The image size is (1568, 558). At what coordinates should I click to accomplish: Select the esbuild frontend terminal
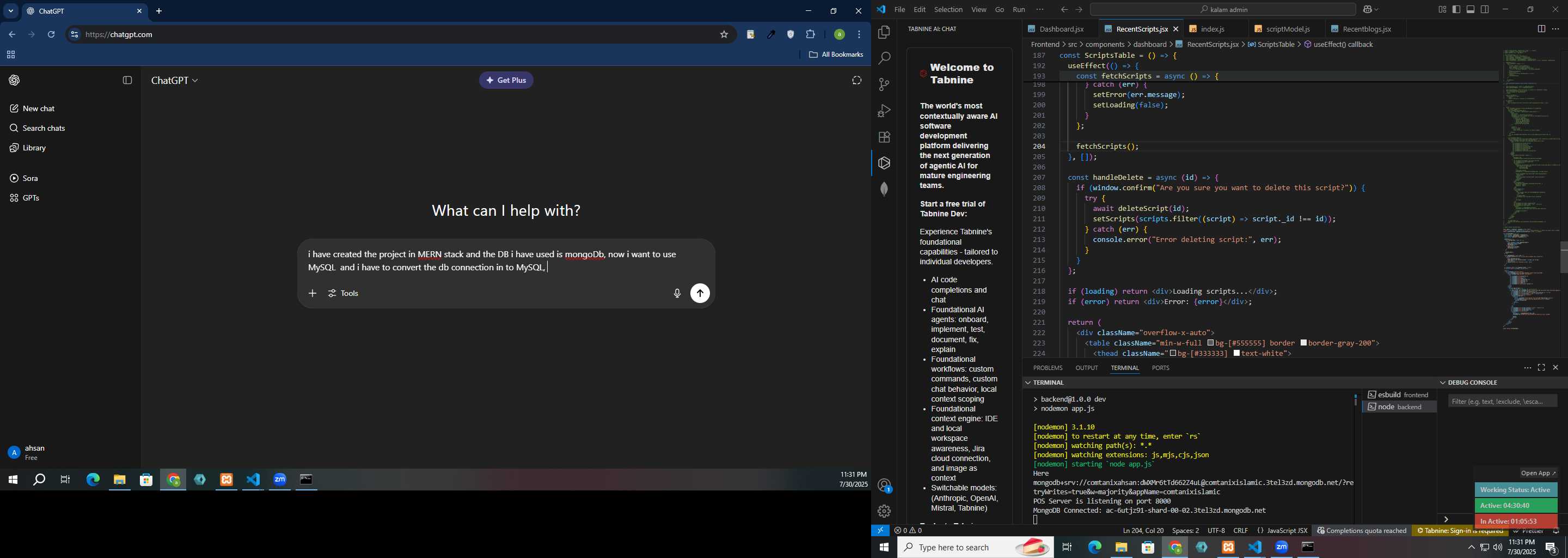pyautogui.click(x=1399, y=395)
